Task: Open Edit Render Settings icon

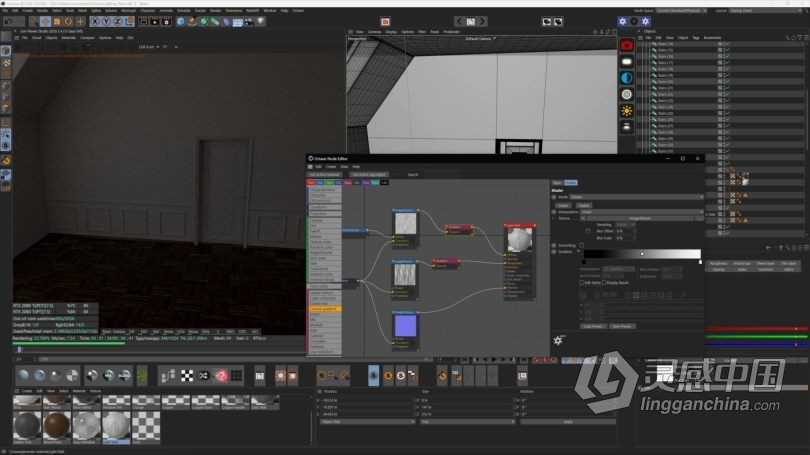Action: point(166,22)
